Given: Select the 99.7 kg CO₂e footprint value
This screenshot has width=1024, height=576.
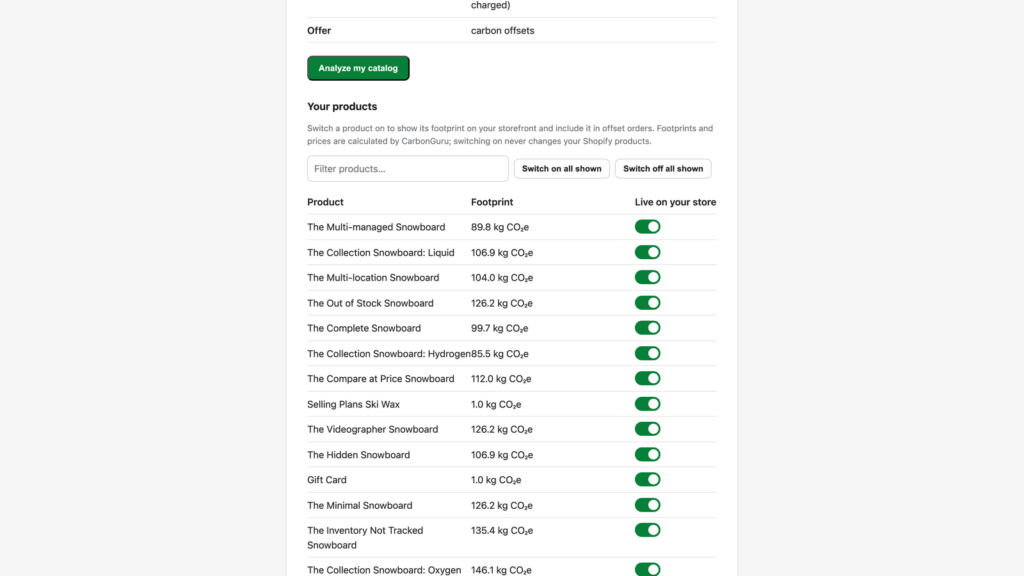Looking at the screenshot, I should point(500,328).
